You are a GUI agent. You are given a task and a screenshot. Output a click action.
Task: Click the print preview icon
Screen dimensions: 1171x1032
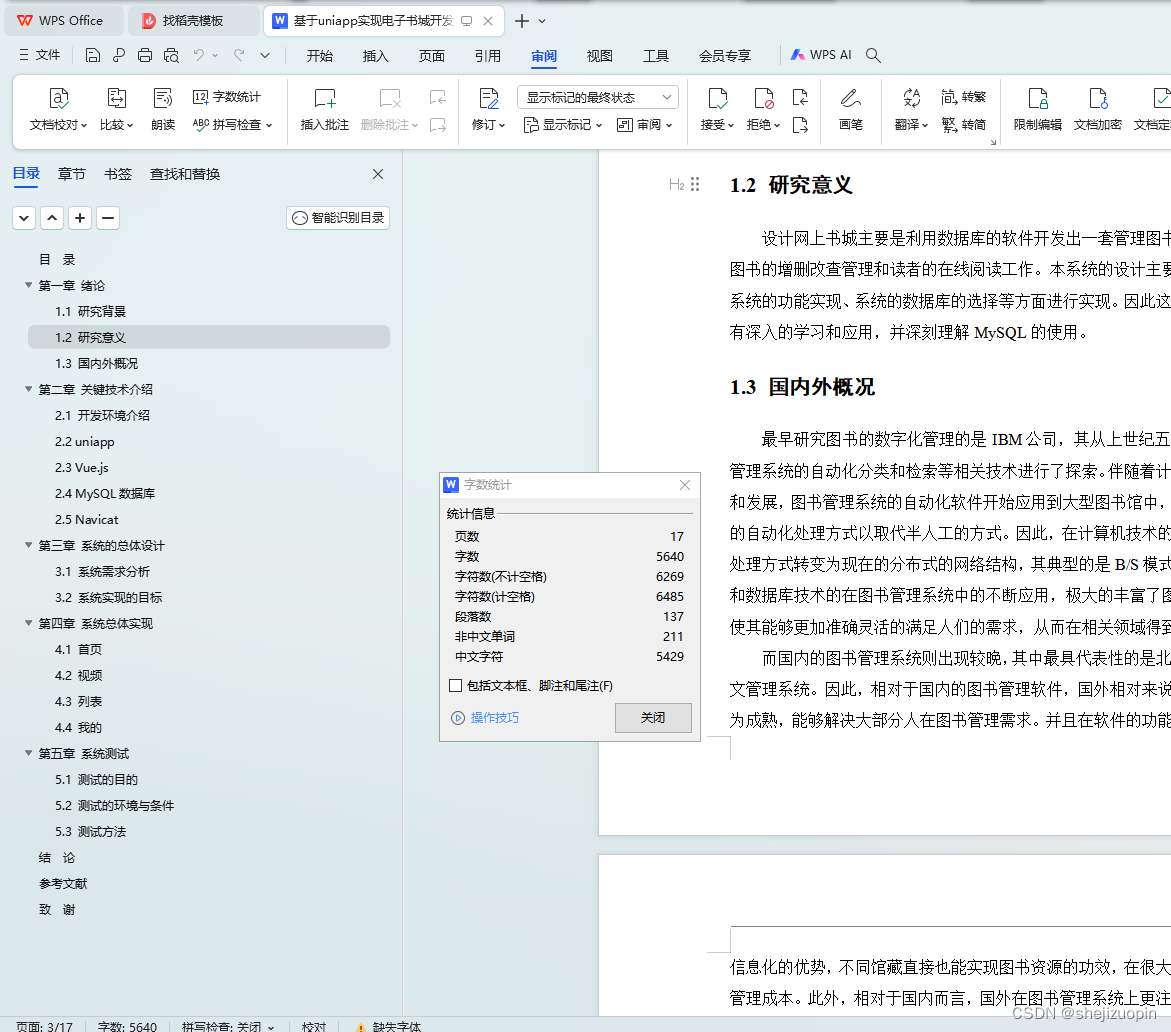(x=171, y=55)
